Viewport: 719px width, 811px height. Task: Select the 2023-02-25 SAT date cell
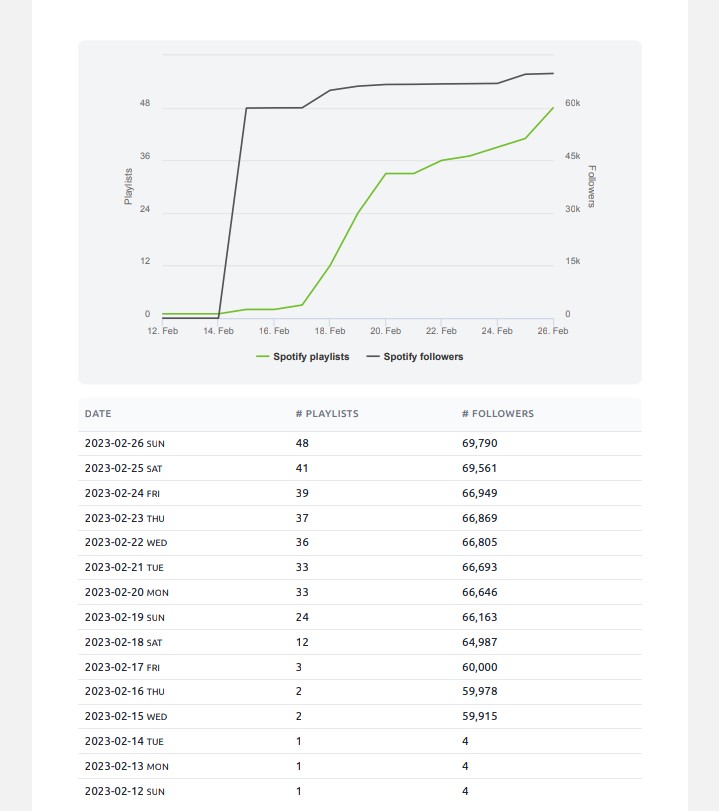123,468
